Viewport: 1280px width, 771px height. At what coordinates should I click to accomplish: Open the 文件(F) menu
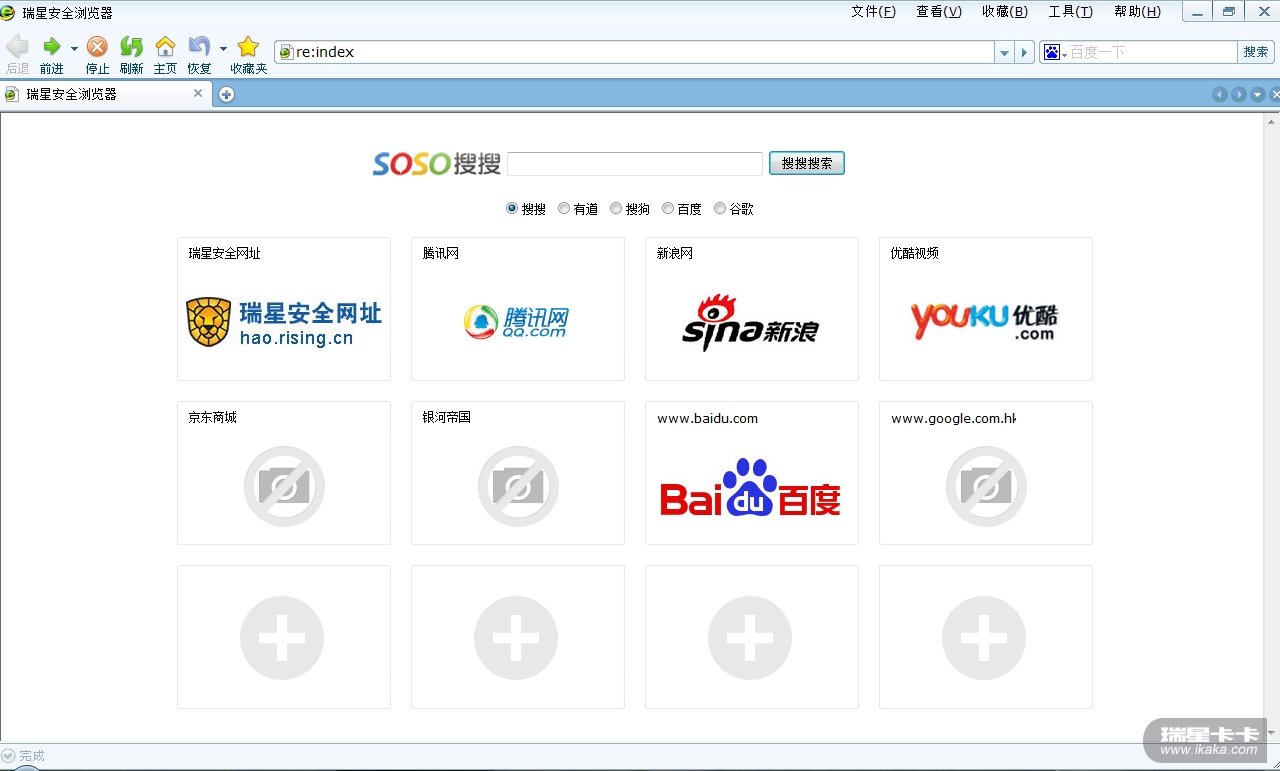(x=873, y=12)
